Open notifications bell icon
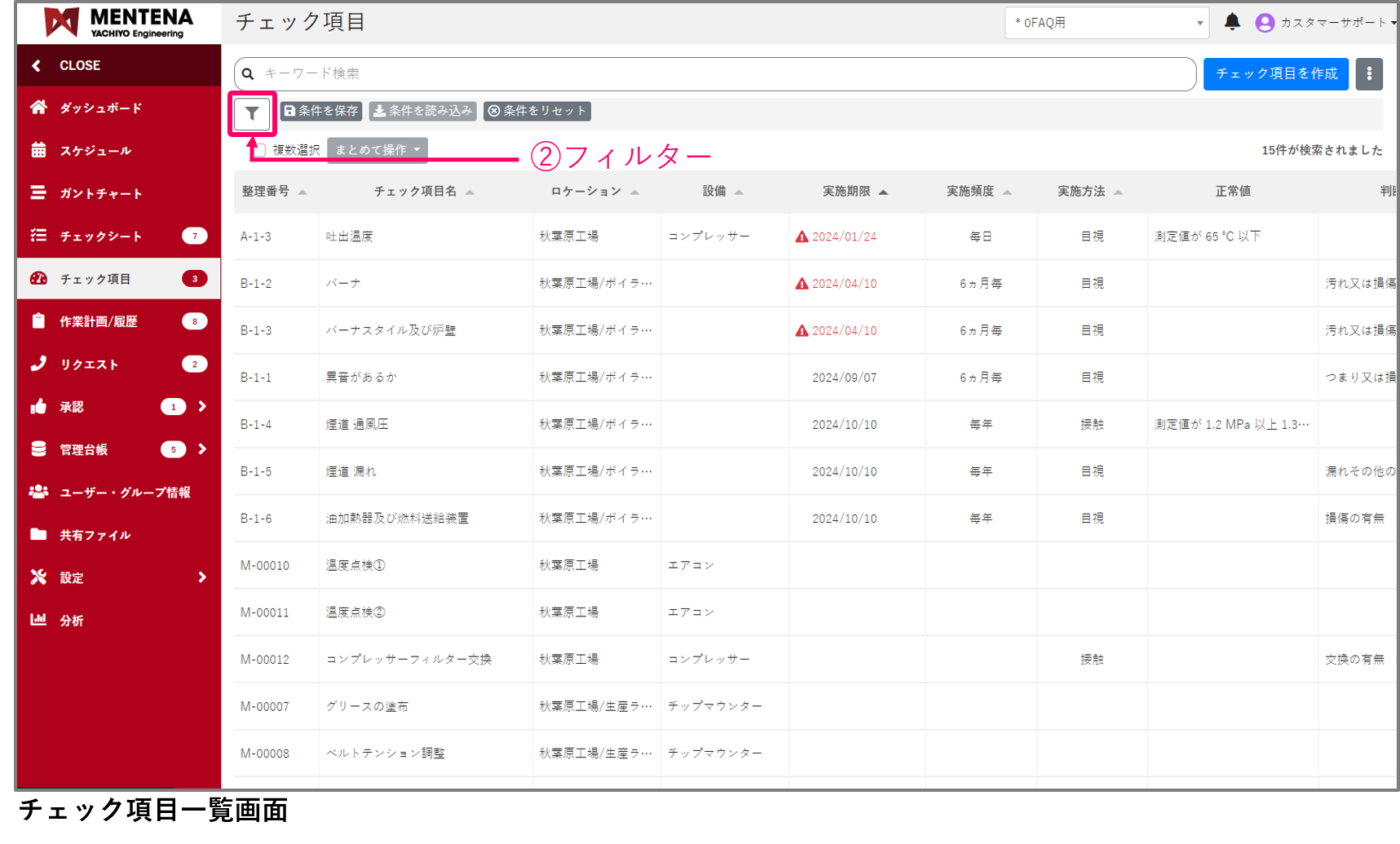Image resolution: width=1400 pixels, height=844 pixels. tap(1232, 22)
